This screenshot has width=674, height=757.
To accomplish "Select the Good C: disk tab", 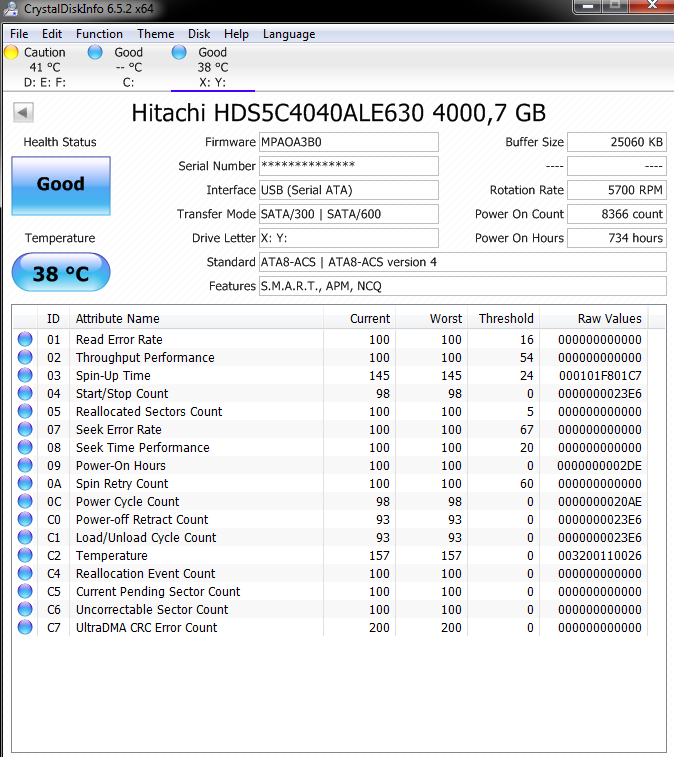I will tap(128, 67).
